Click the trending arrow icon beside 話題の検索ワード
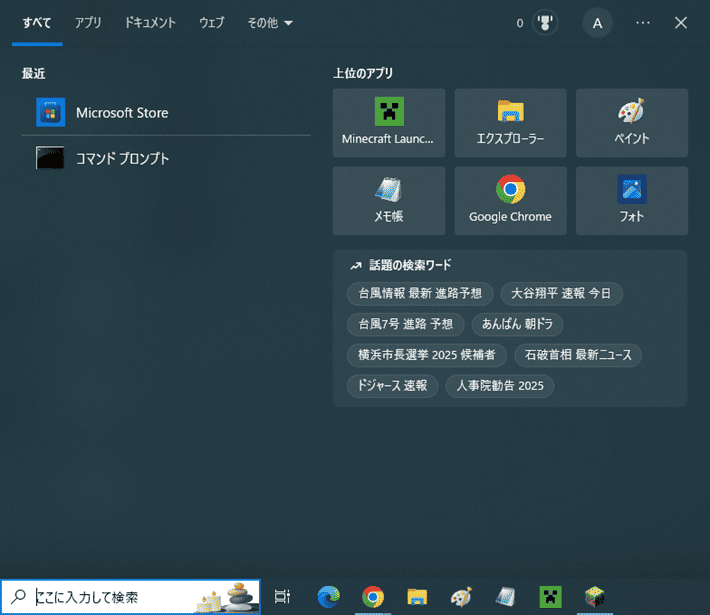 tap(356, 266)
